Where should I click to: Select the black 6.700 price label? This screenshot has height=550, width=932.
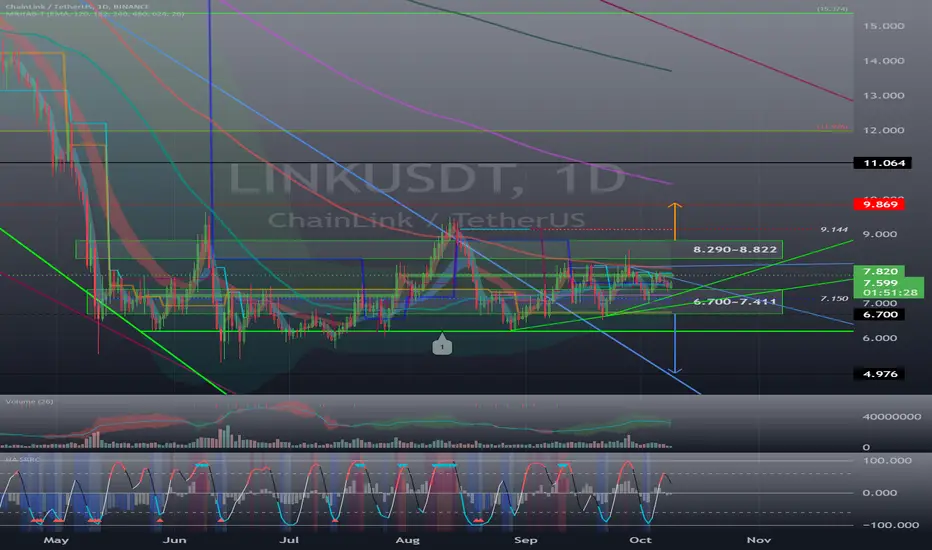880,315
